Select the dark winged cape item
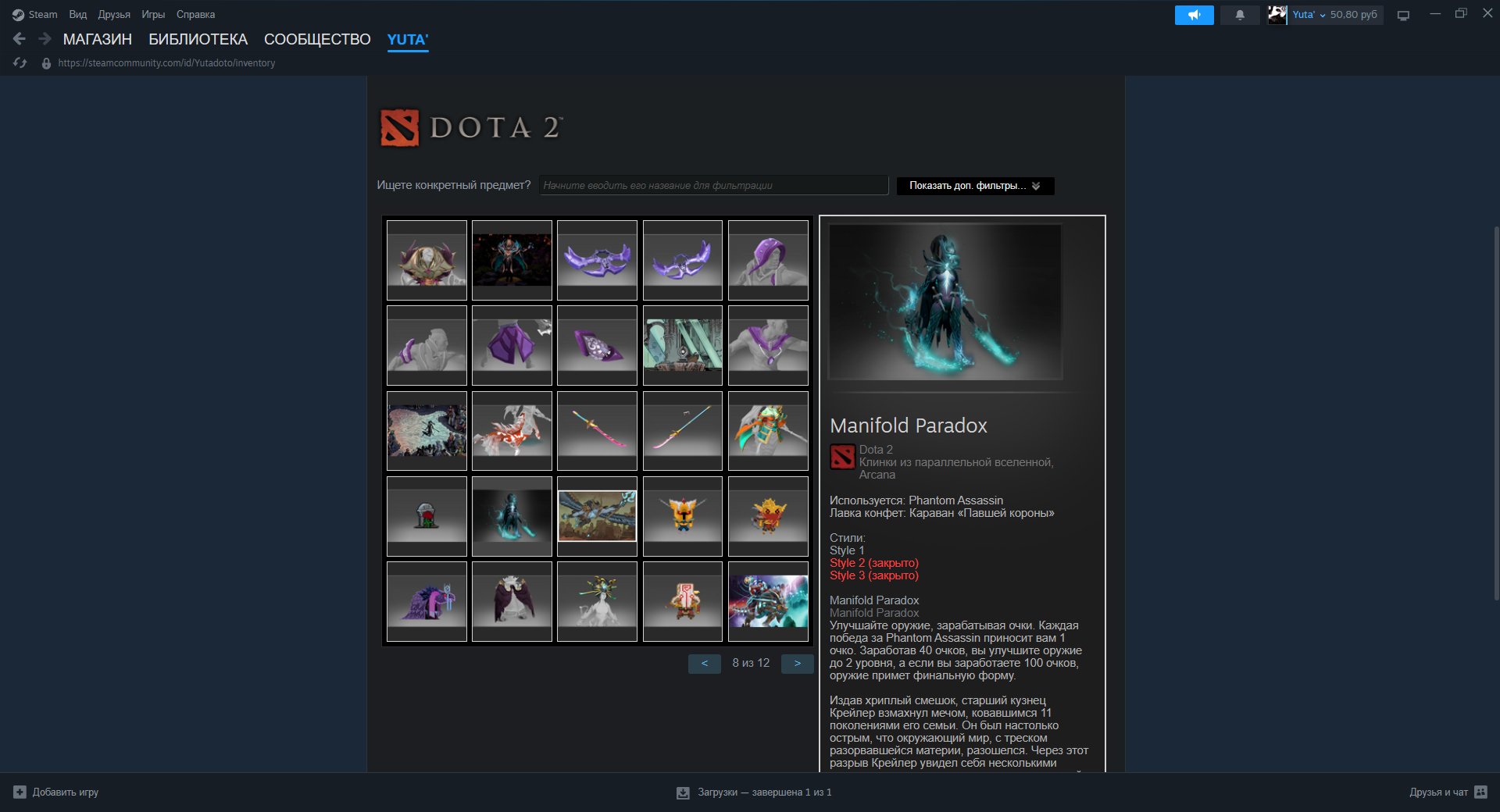 pyautogui.click(x=512, y=601)
